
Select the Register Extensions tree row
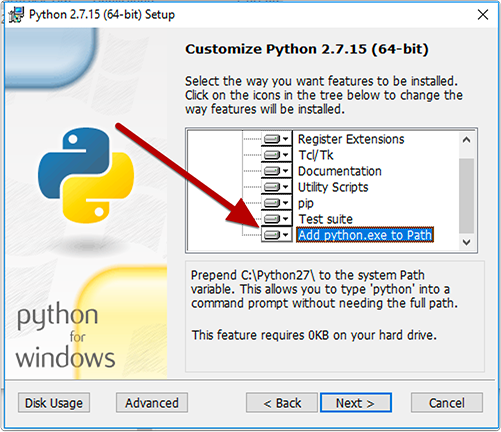(351, 139)
